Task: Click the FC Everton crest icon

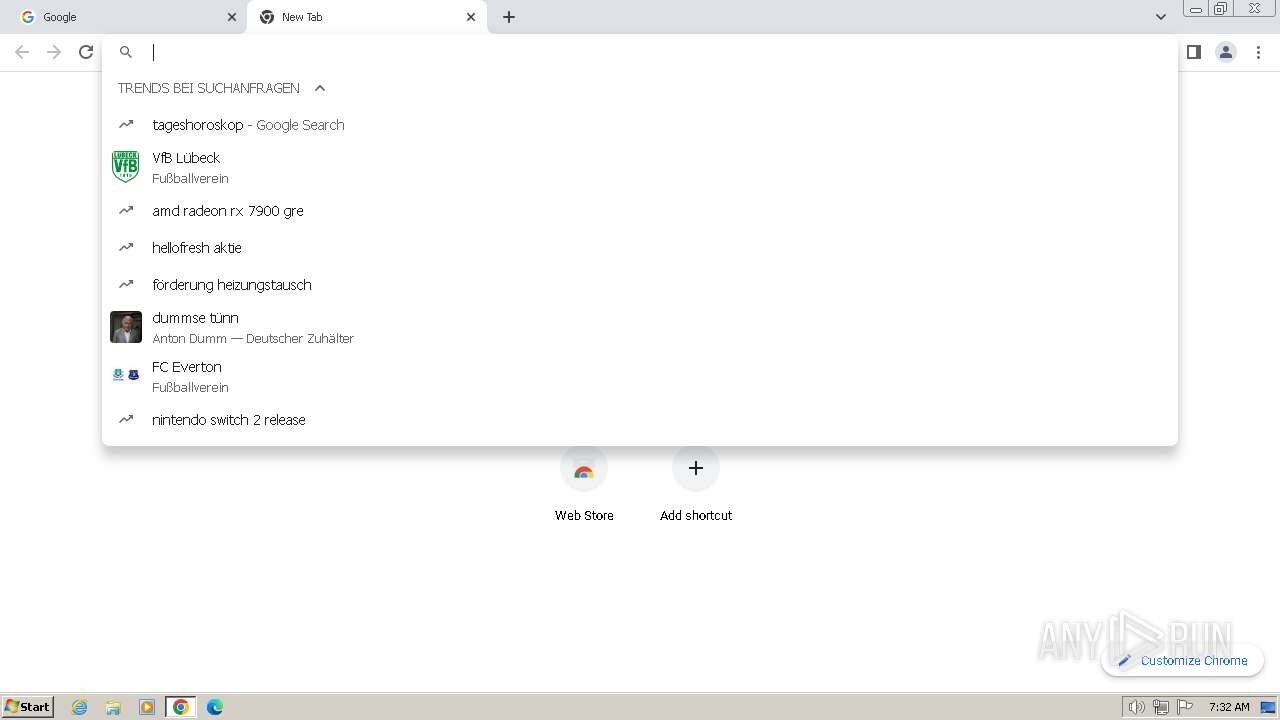Action: (126, 375)
